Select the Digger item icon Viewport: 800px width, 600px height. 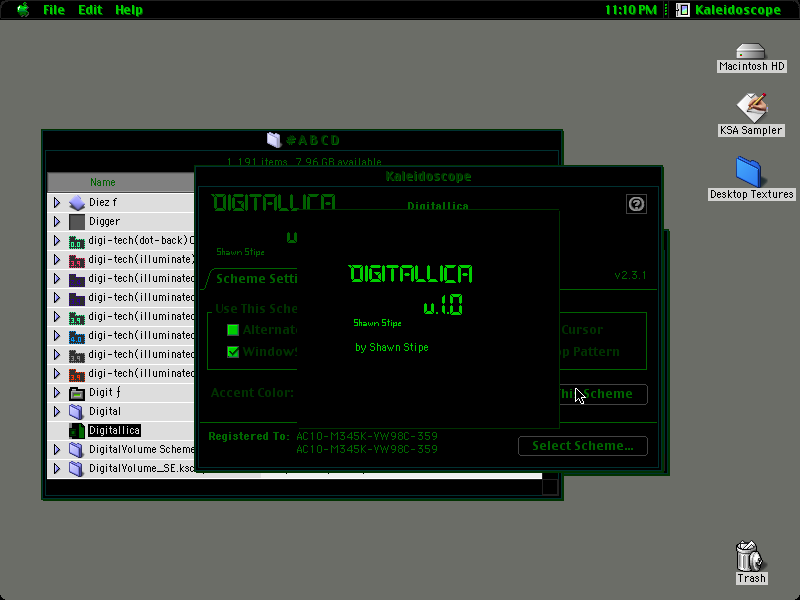pos(77,221)
